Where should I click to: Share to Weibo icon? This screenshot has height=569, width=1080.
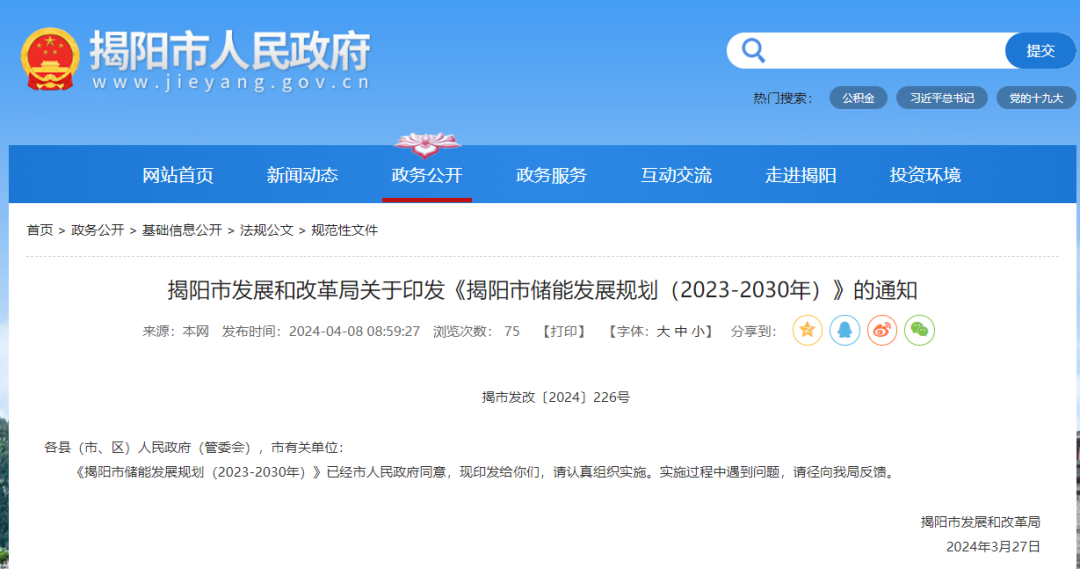(882, 331)
